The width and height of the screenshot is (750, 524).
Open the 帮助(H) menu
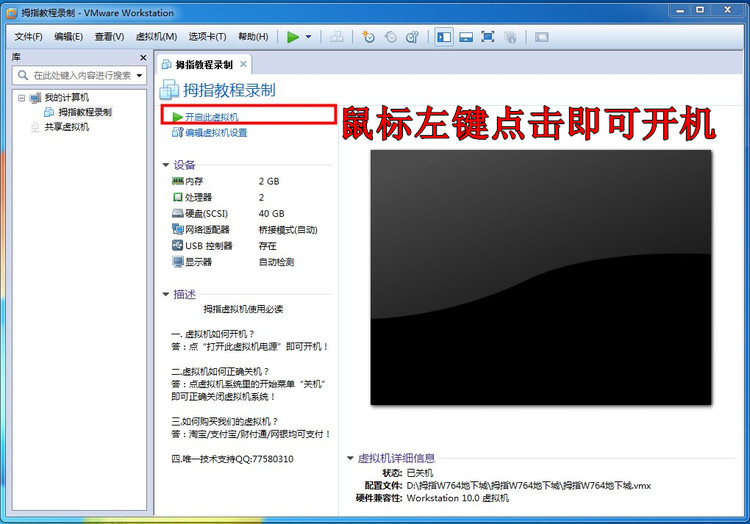pyautogui.click(x=253, y=37)
